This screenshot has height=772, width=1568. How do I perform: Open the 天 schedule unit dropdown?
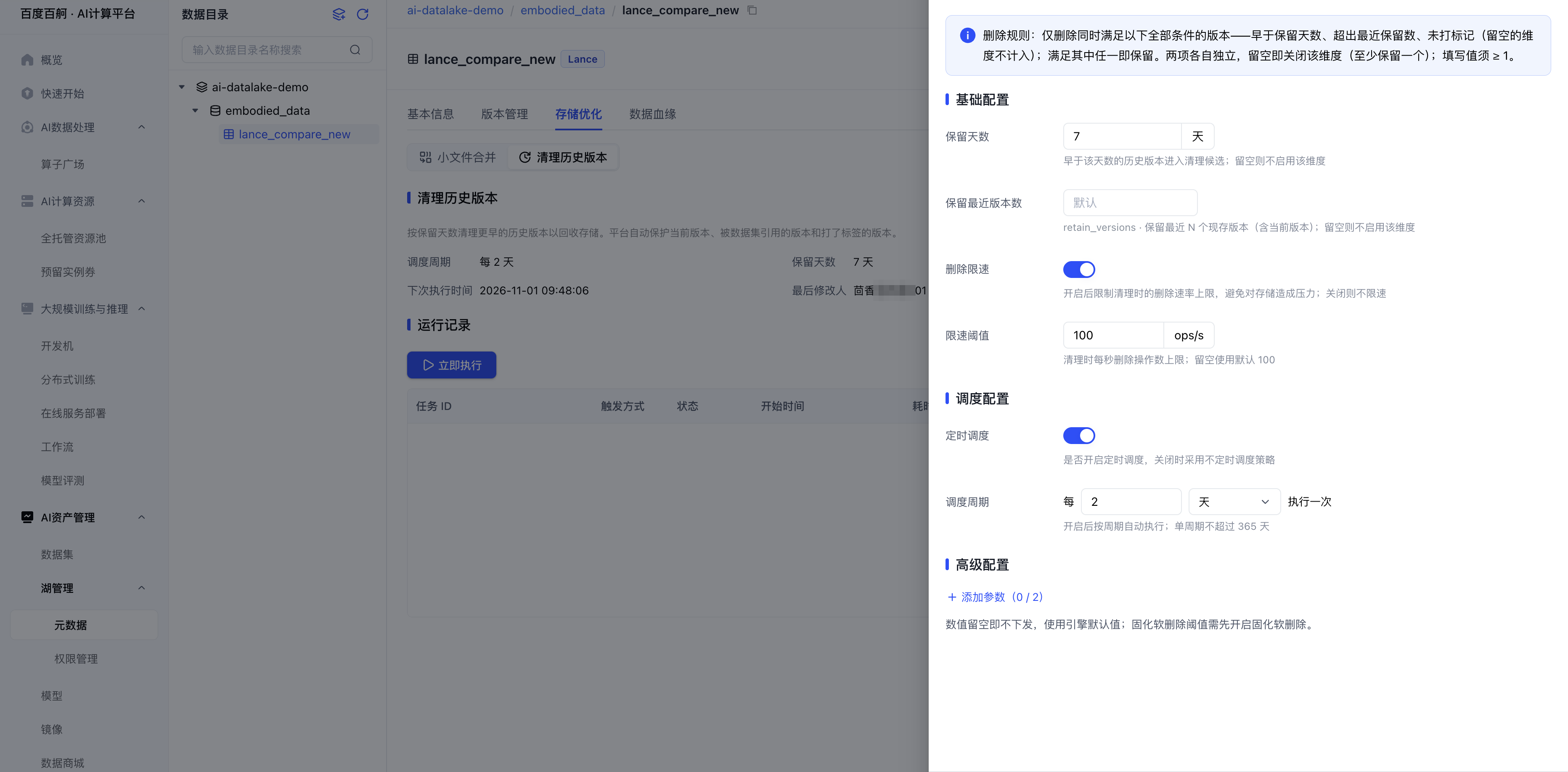point(1234,501)
